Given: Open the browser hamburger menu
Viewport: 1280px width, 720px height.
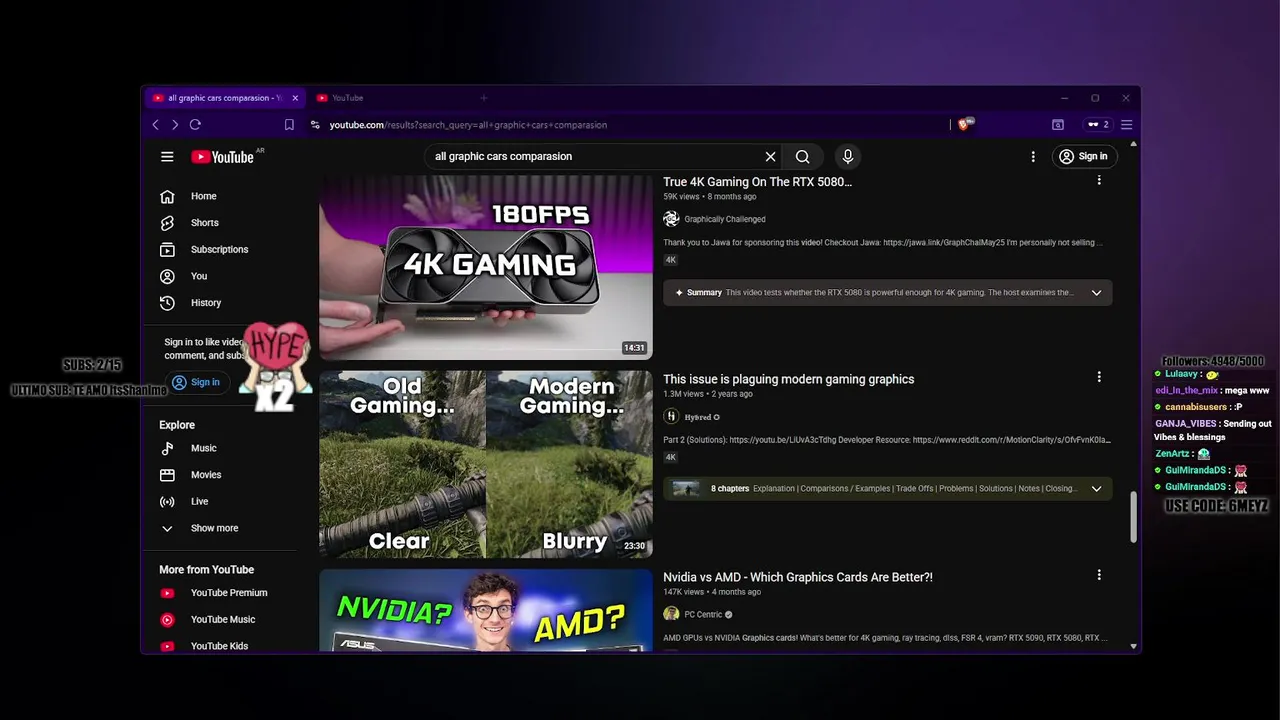Looking at the screenshot, I should click(1126, 125).
